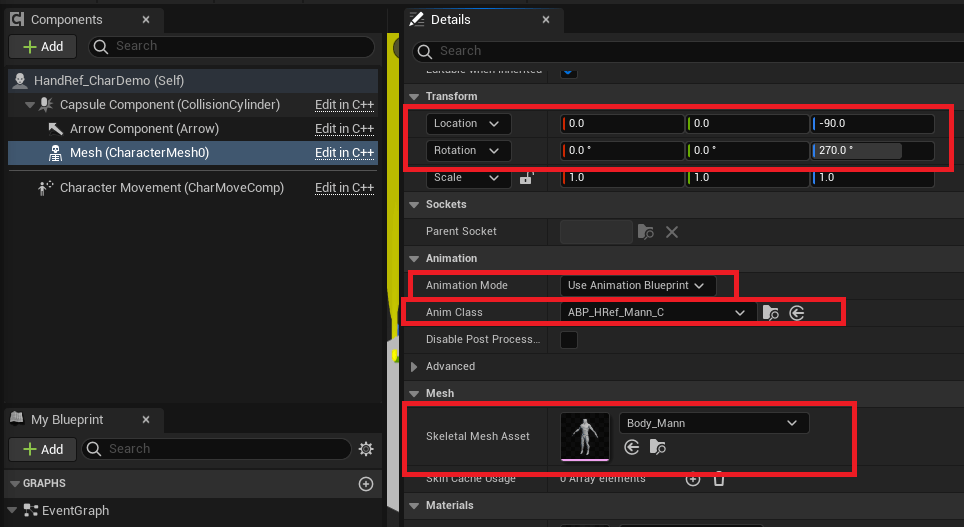Open the Anim Class dropdown

(x=655, y=313)
